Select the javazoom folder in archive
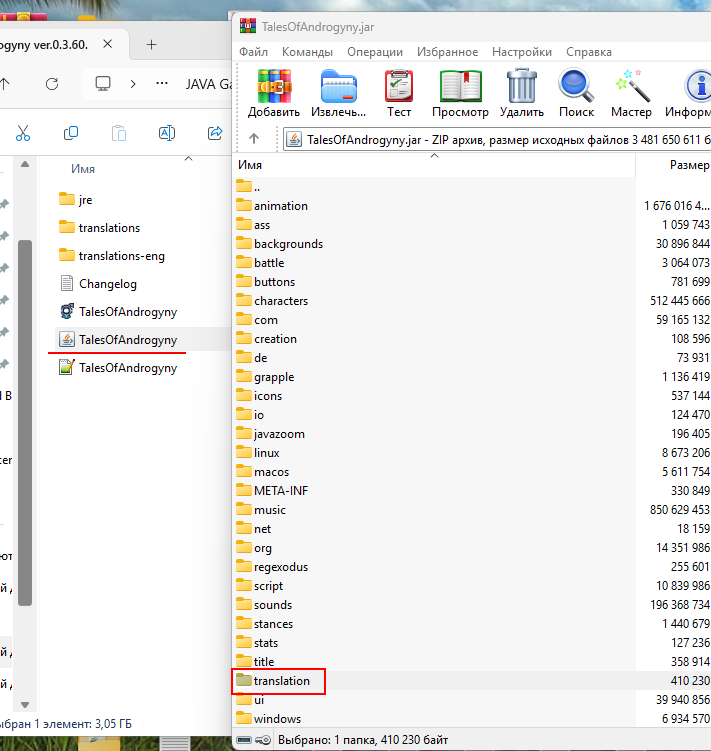 point(271,433)
